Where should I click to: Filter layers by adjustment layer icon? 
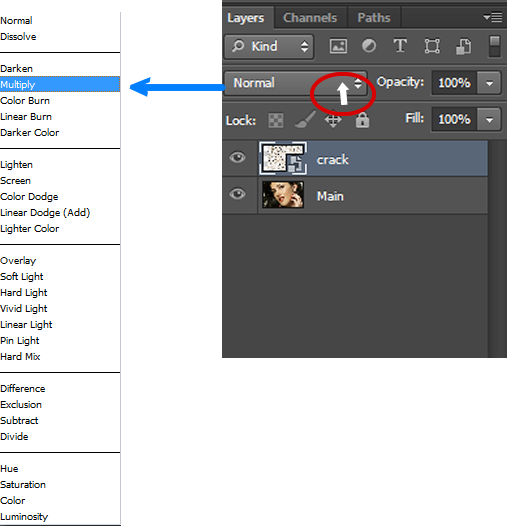369,46
